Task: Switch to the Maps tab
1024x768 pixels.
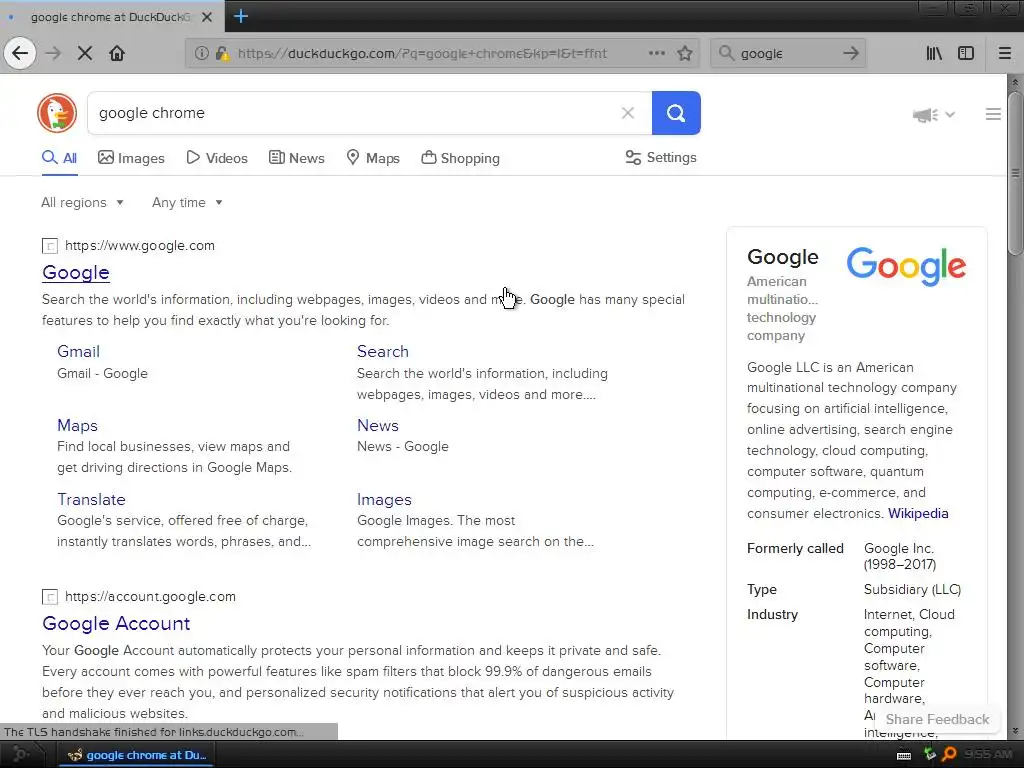Action: point(373,158)
